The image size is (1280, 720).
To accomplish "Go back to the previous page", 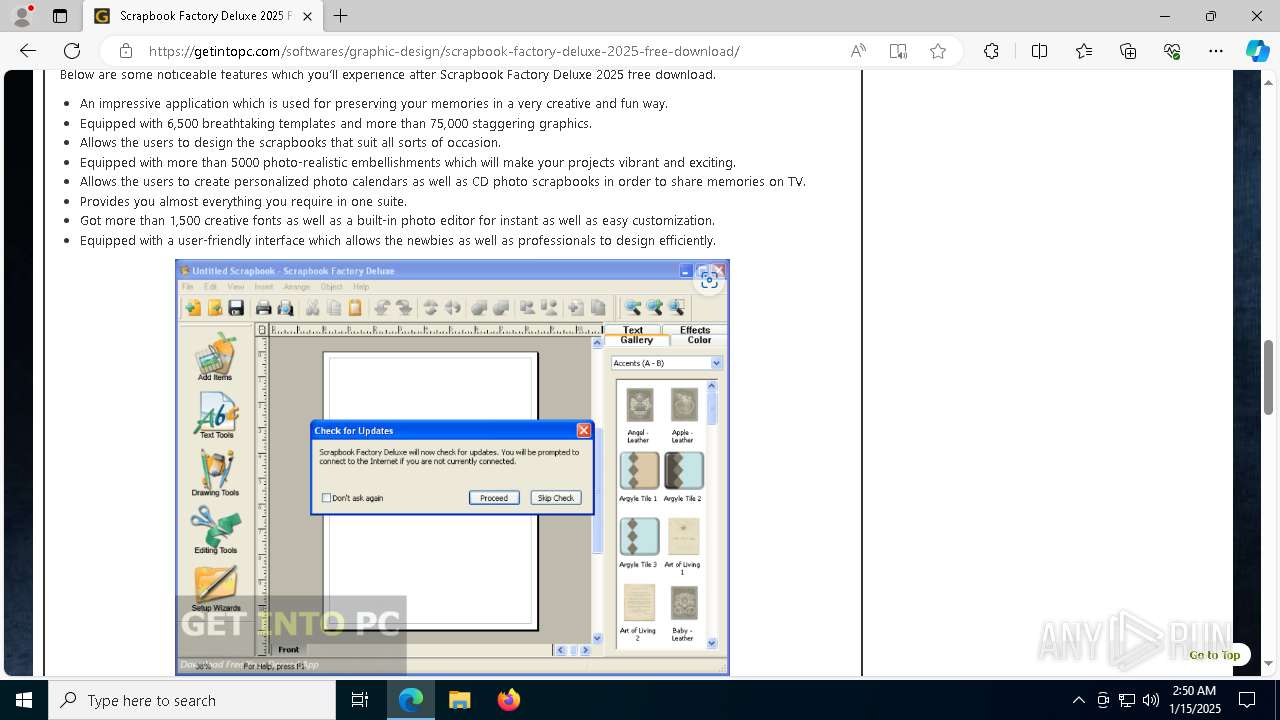I will point(28,51).
